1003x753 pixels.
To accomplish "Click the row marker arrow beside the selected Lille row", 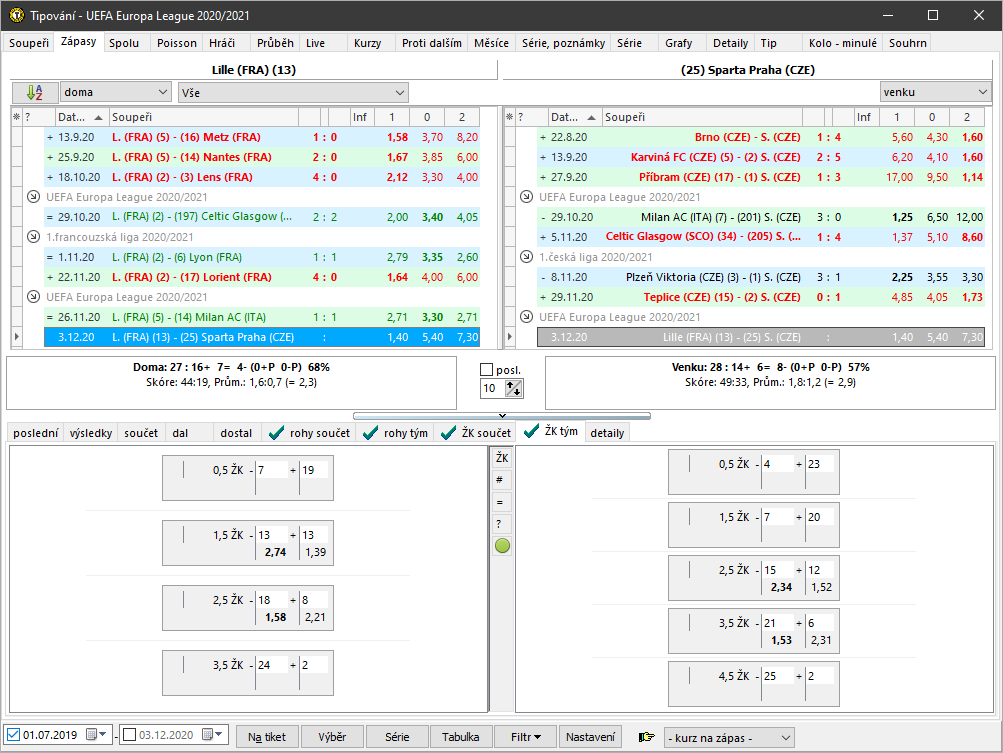I will pyautogui.click(x=17, y=337).
